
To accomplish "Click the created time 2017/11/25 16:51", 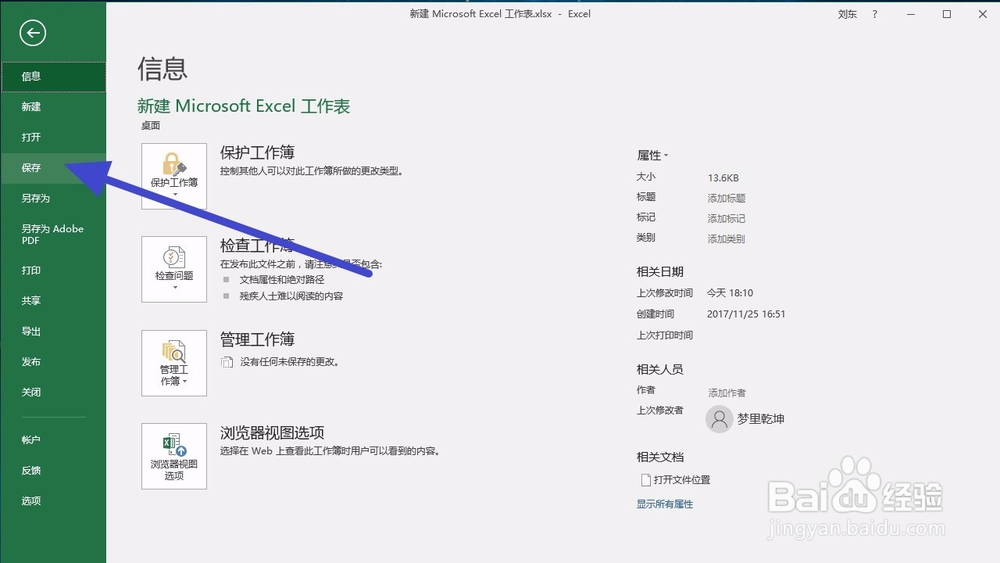I will (x=746, y=314).
